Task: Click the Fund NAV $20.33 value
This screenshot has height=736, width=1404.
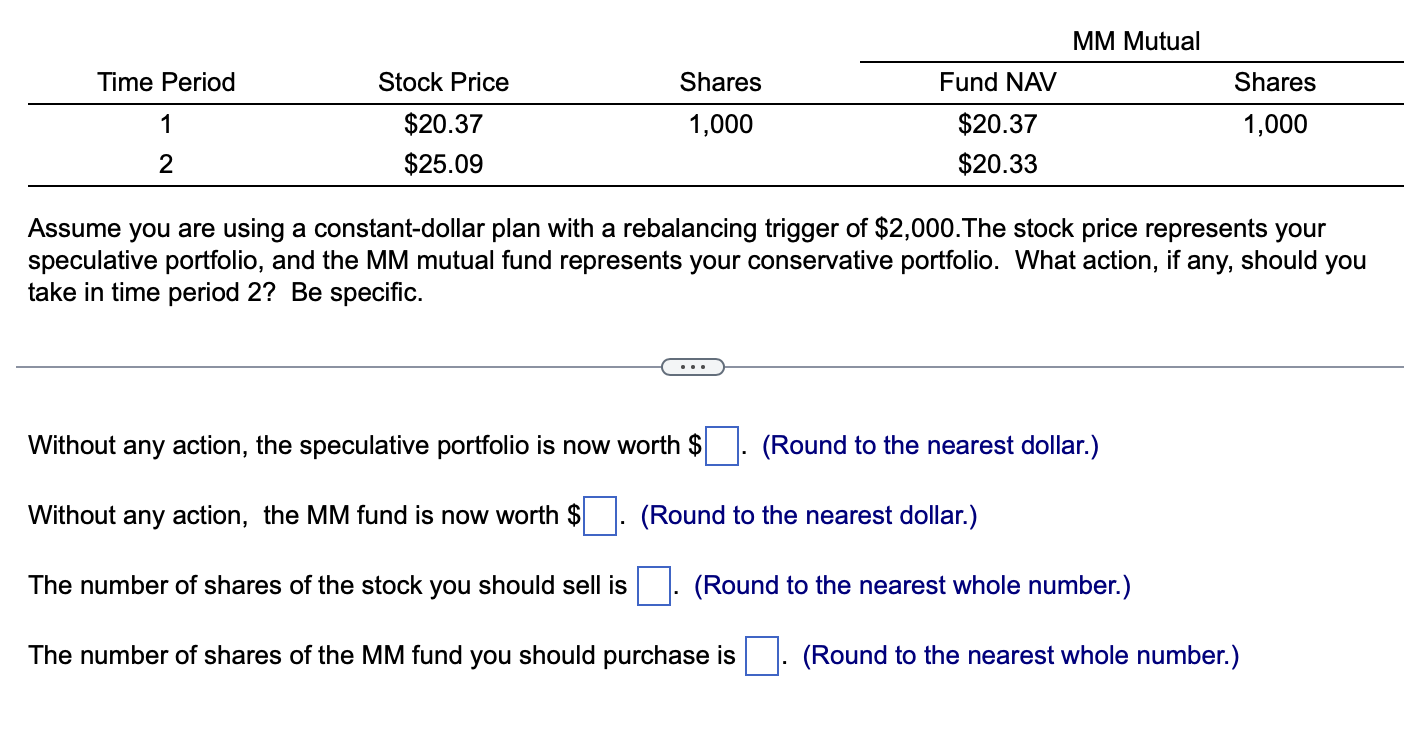Action: [x=997, y=164]
